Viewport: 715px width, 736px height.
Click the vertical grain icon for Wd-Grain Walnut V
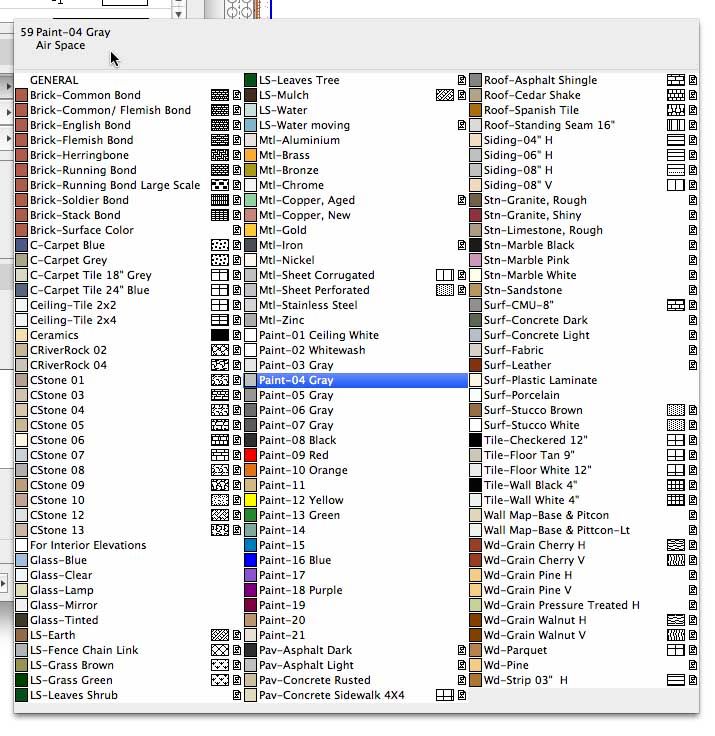point(676,635)
